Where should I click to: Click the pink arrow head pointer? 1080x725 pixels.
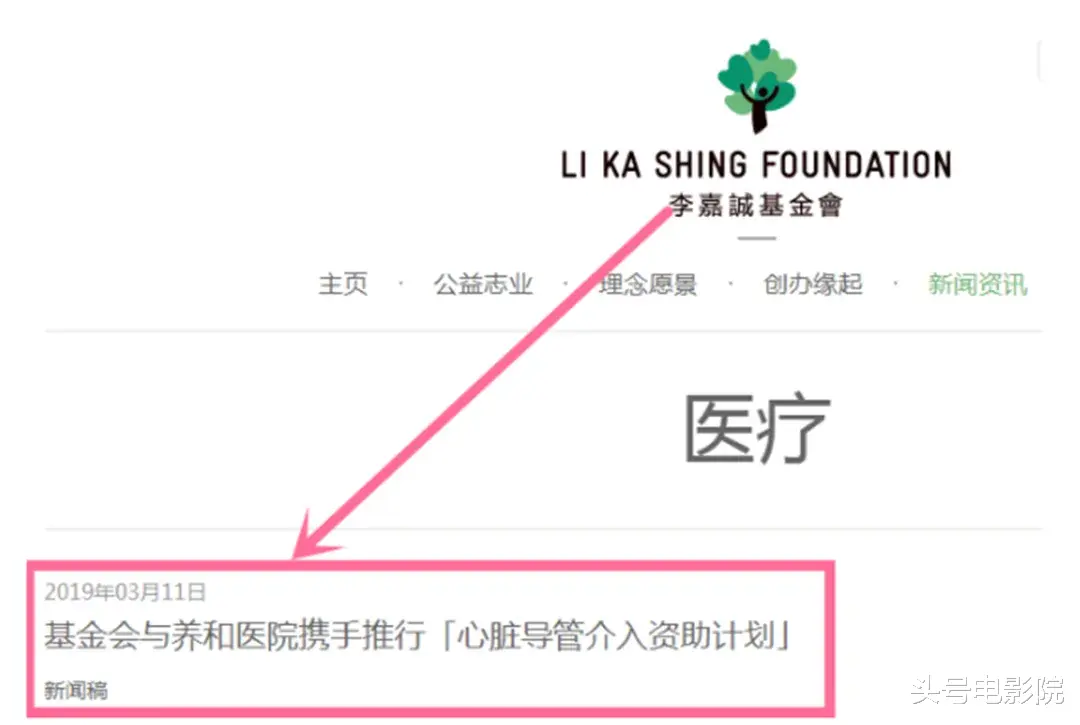point(313,538)
